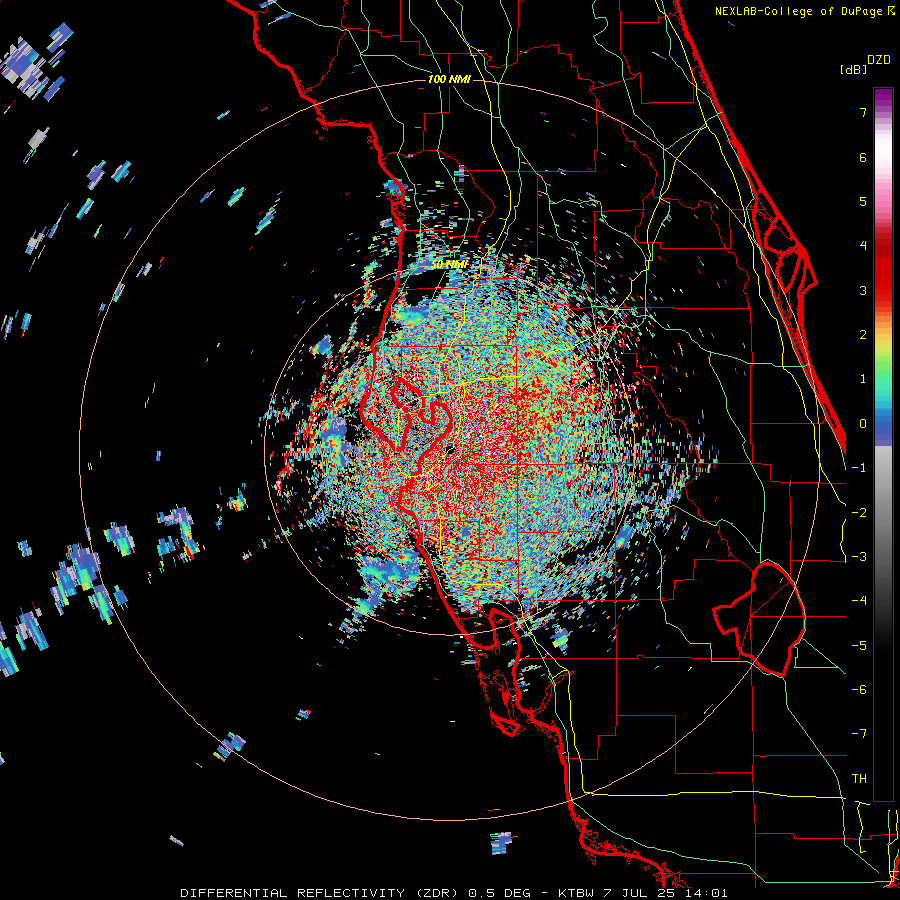Click the KTBW station identifier
Viewport: 900px width, 900px height.
pos(577,893)
